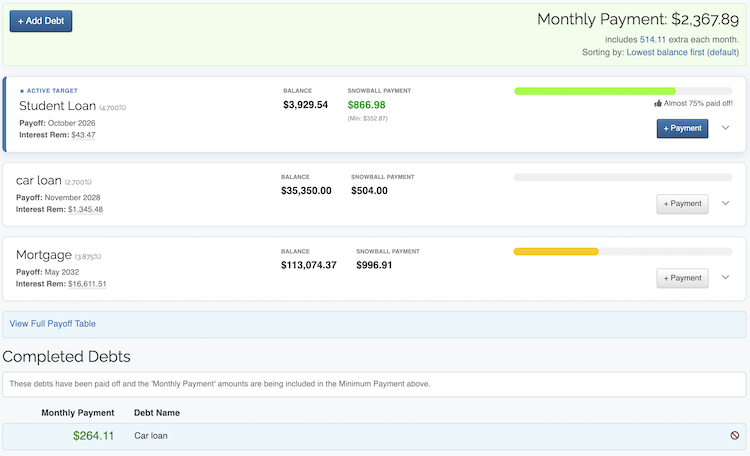Open View Full Payoff Table link

[53, 324]
